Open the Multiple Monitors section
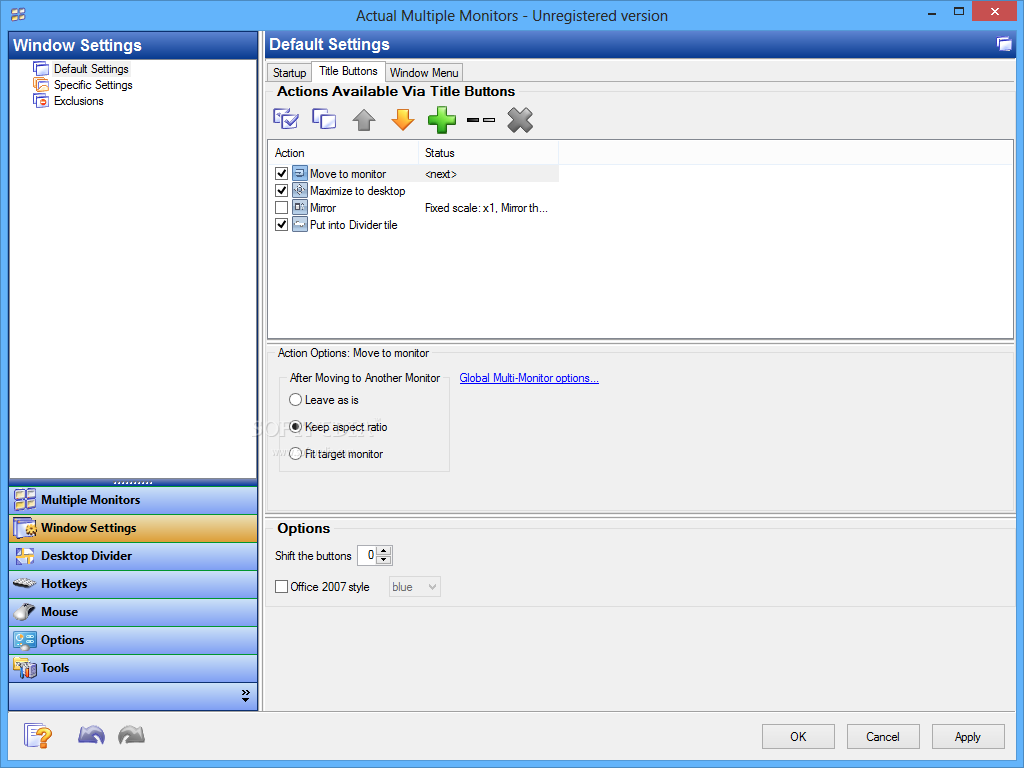 click(x=133, y=500)
